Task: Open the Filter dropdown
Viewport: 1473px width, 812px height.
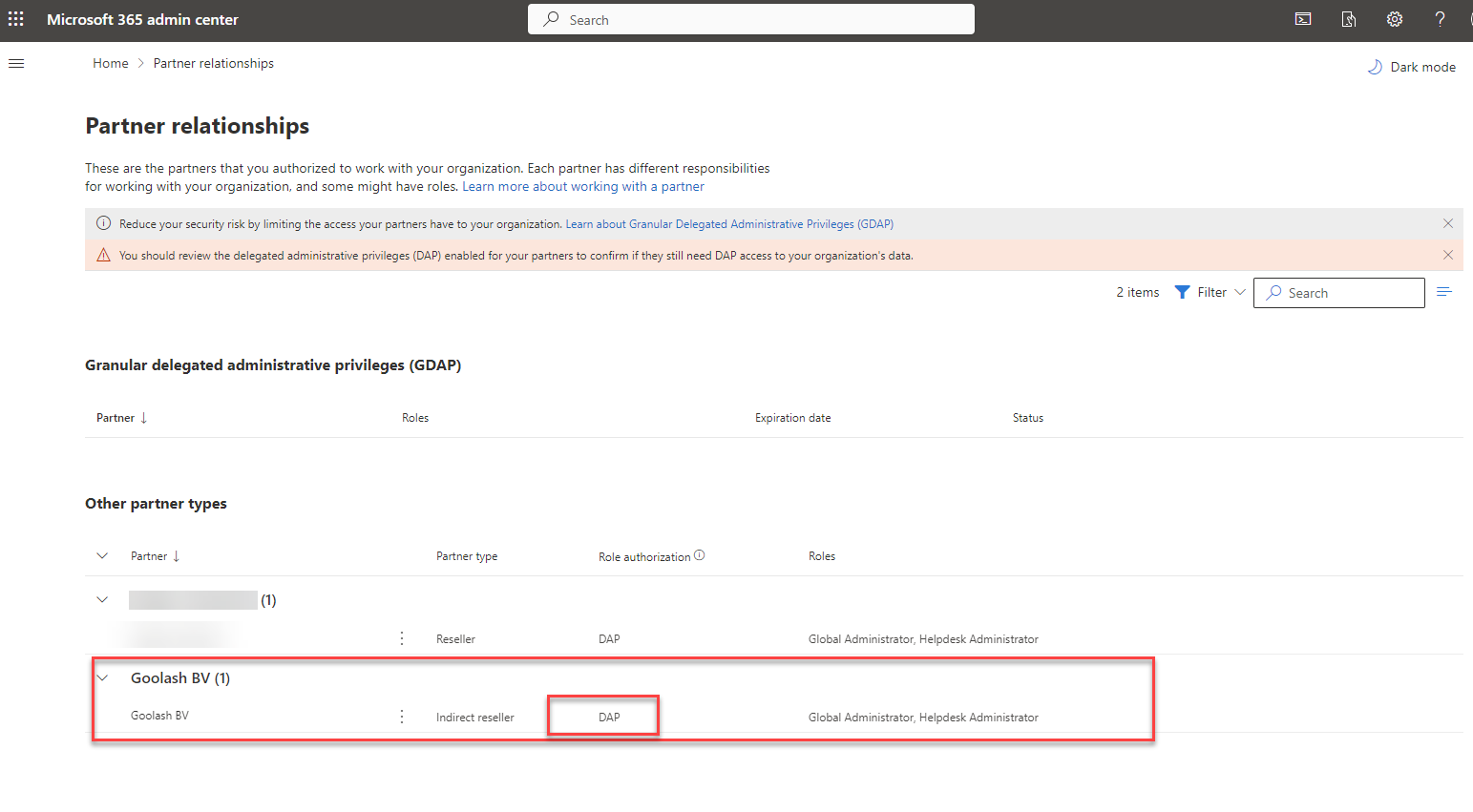Action: tap(1210, 292)
